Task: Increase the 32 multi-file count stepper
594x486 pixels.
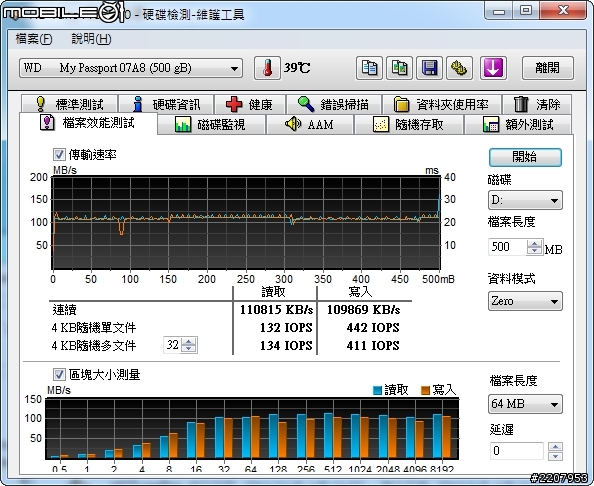Action: 189,341
